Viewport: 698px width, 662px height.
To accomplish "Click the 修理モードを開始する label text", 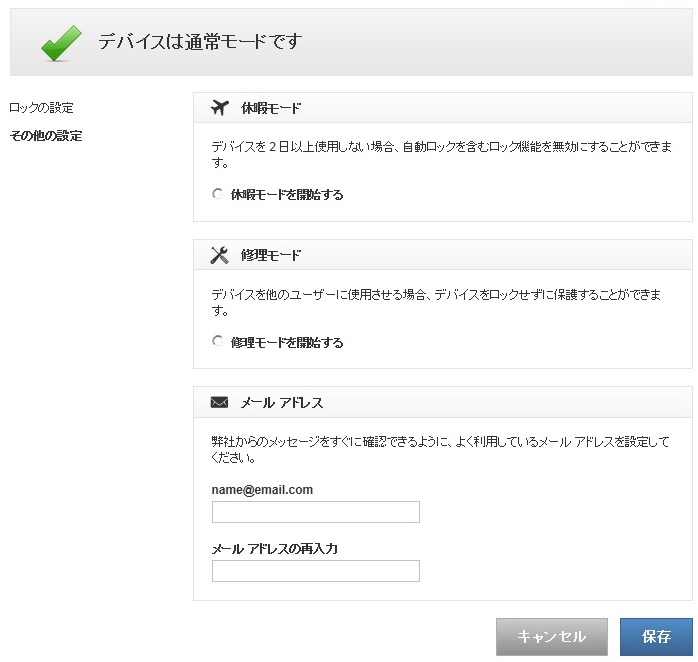I will tap(287, 343).
